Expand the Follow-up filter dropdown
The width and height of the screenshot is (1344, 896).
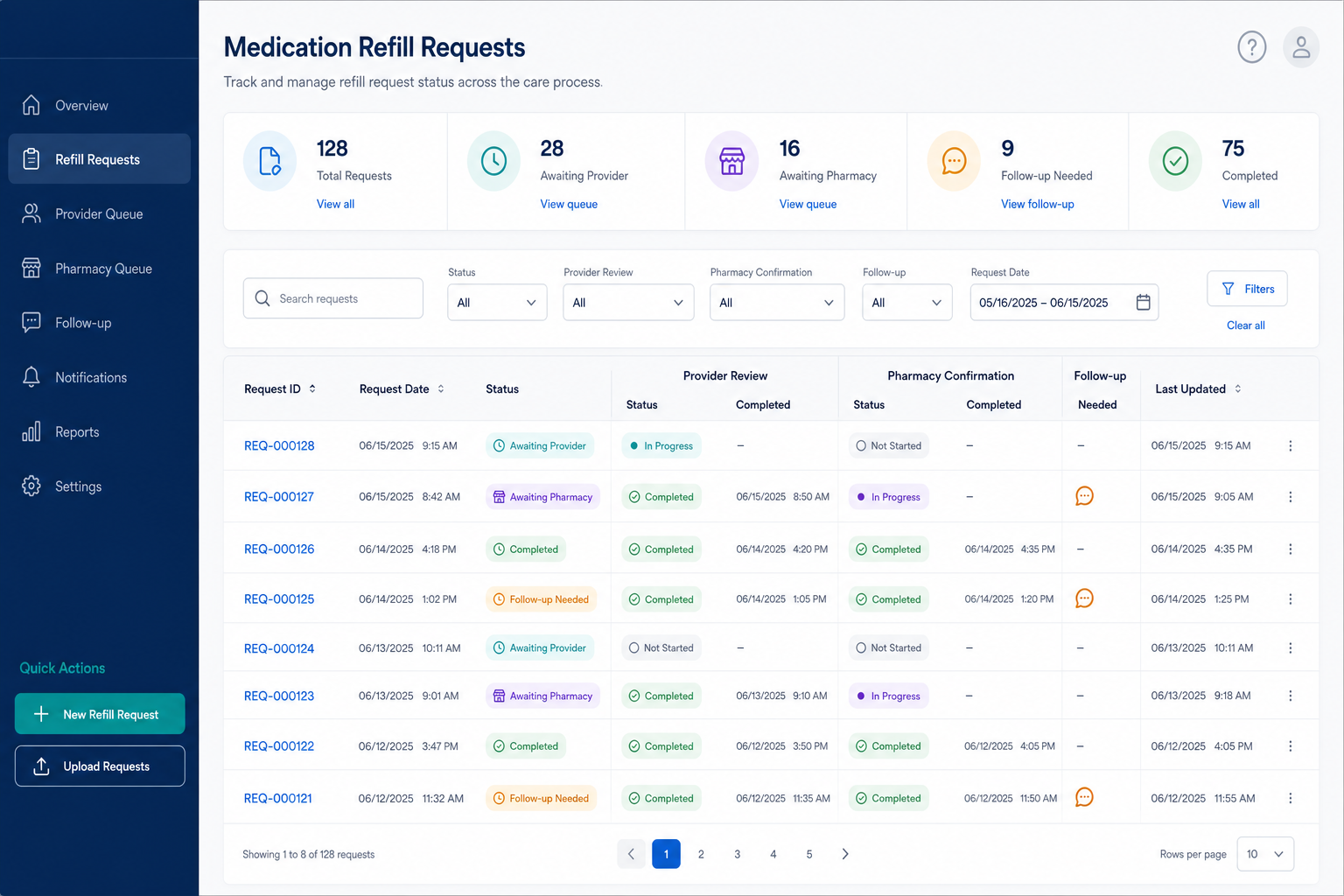pos(906,303)
